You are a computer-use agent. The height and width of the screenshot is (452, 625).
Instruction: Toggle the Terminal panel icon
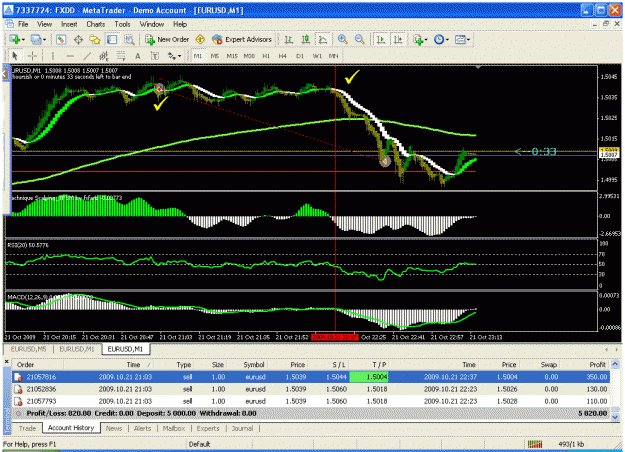(112, 39)
